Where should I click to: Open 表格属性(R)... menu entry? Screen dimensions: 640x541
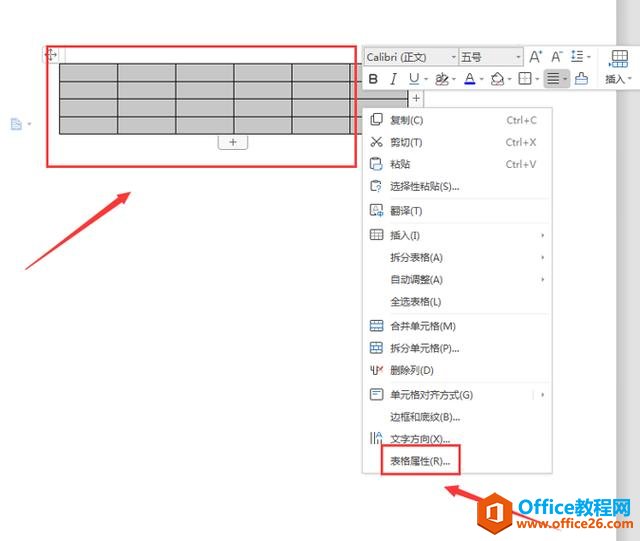coord(457,461)
